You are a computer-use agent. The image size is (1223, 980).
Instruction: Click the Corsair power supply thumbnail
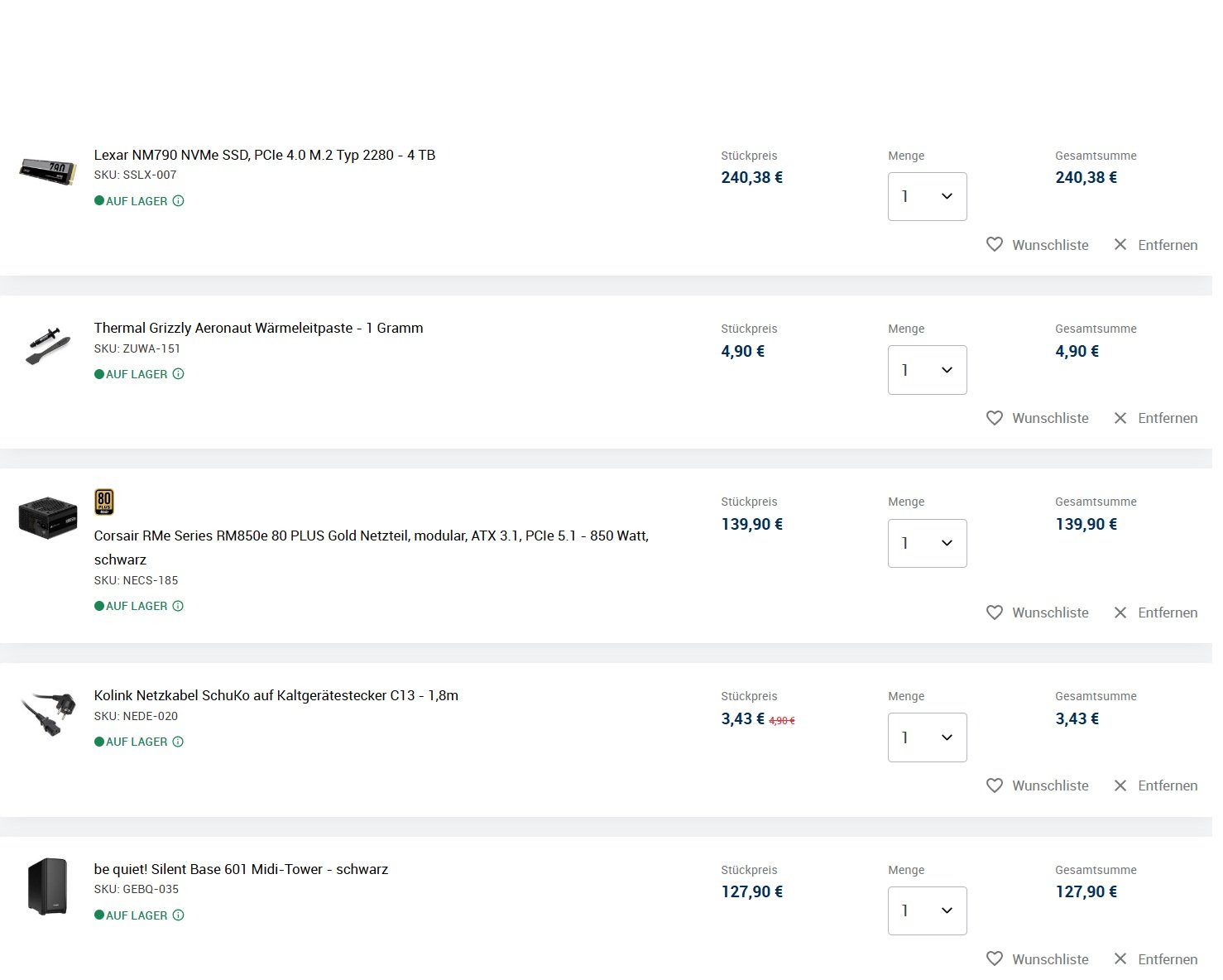[47, 517]
